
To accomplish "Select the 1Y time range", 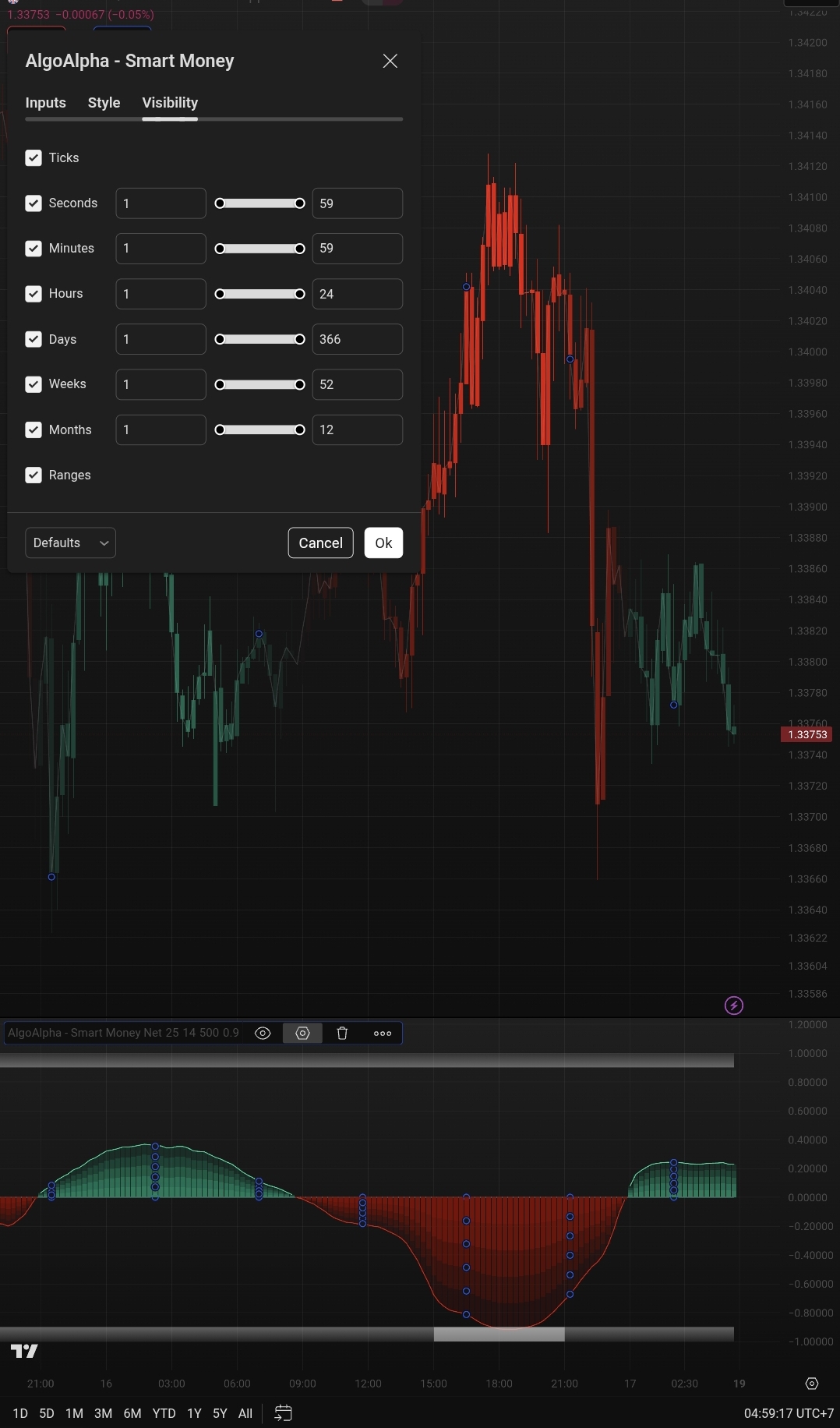I will [x=194, y=1413].
